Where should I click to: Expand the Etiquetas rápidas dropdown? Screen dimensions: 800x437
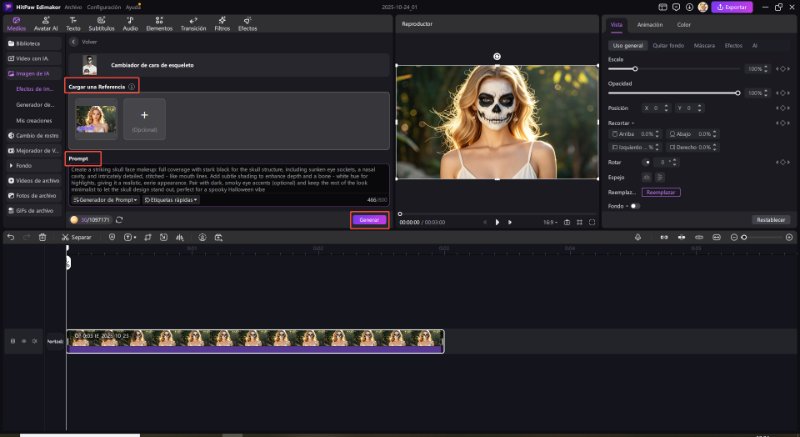[171, 200]
